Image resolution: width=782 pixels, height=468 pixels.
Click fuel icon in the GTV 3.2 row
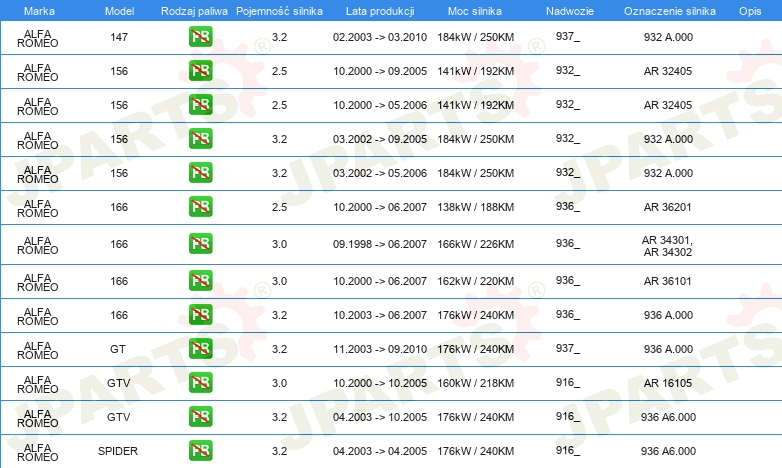200,417
